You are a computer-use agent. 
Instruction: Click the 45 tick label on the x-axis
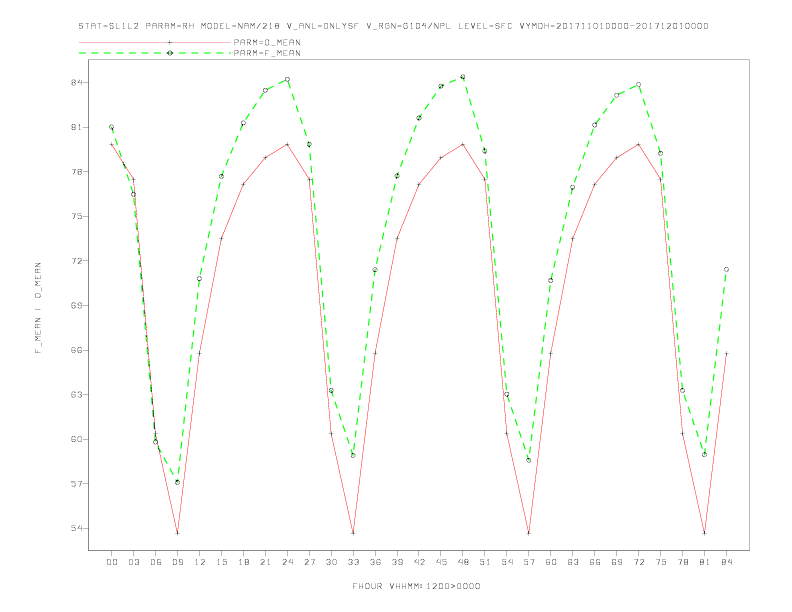tap(441, 562)
